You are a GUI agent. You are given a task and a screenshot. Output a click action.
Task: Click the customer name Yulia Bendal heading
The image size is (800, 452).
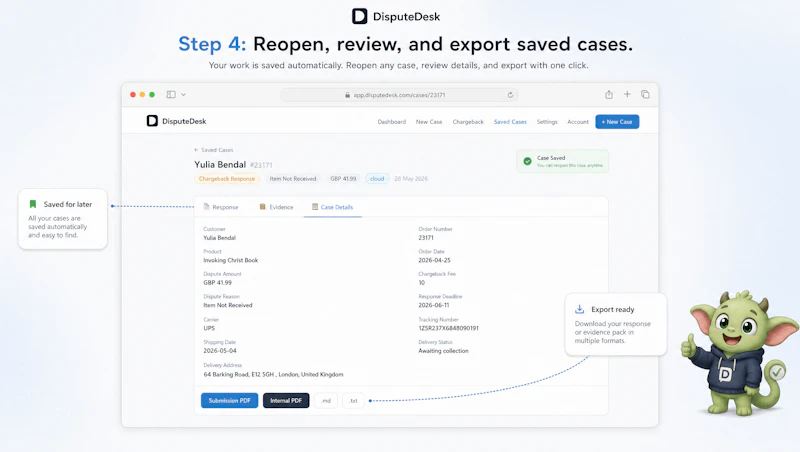click(x=220, y=164)
